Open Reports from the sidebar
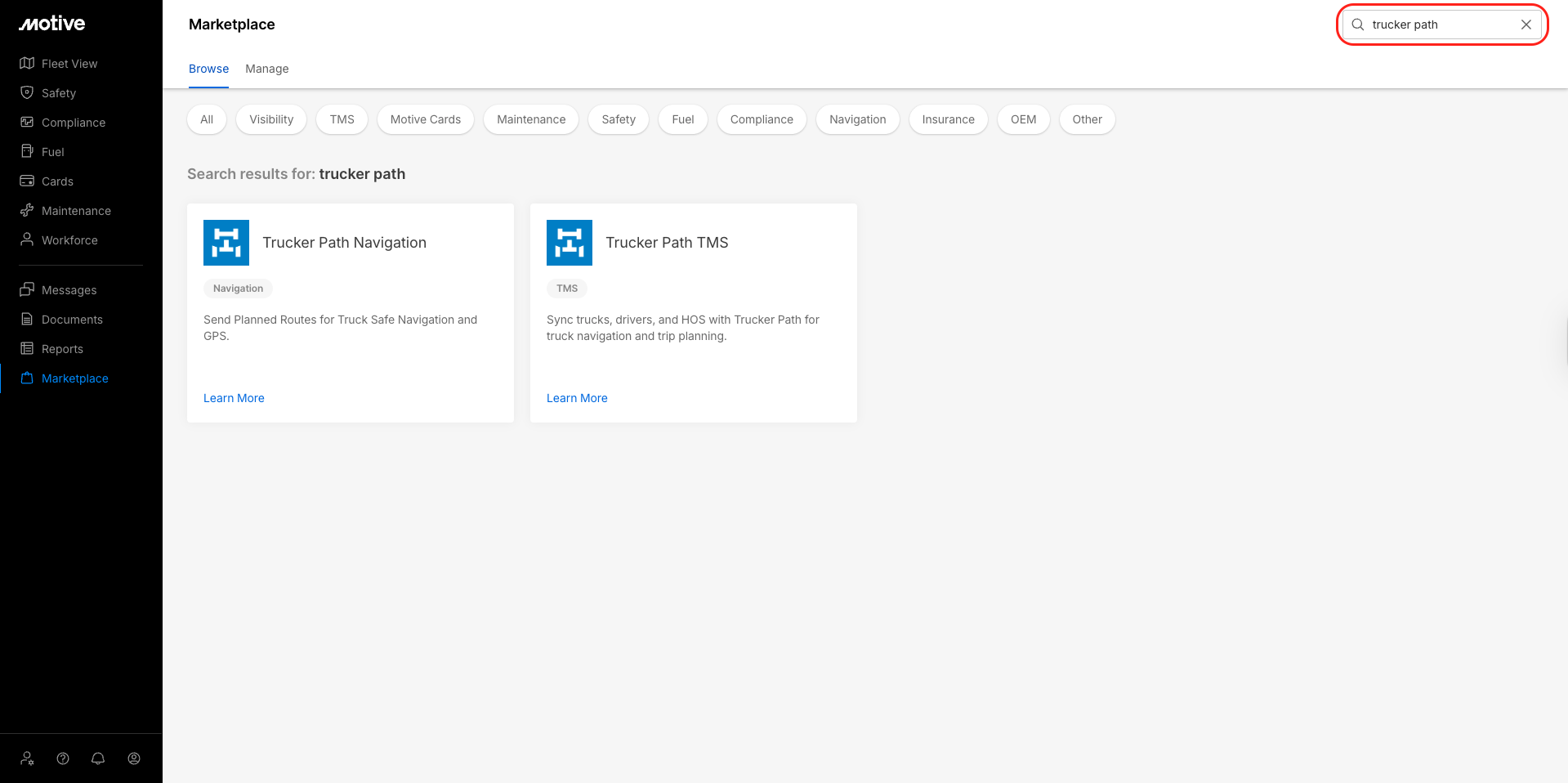The width and height of the screenshot is (1568, 783). 62,349
